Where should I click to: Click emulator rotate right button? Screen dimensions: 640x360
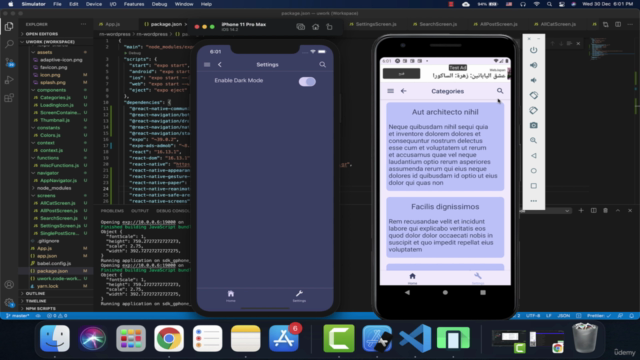click(533, 110)
